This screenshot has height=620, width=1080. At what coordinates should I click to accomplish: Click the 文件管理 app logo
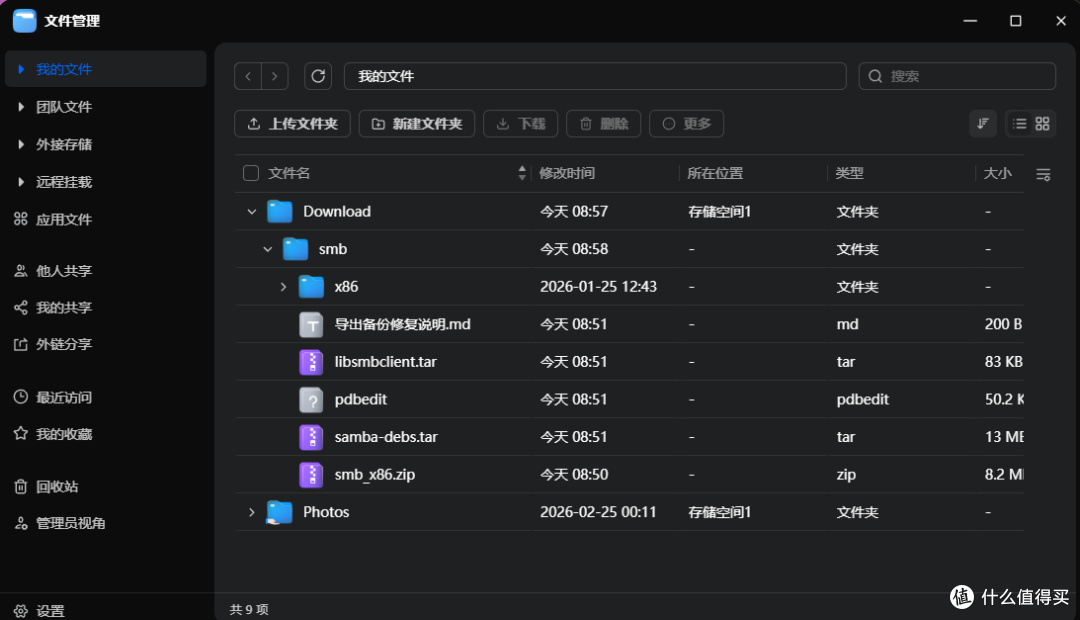pyautogui.click(x=25, y=21)
